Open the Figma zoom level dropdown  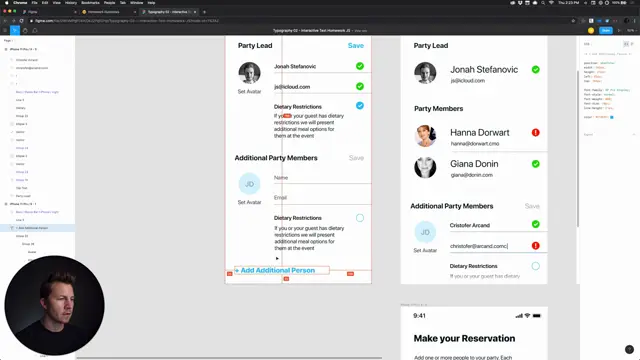coord(631,30)
